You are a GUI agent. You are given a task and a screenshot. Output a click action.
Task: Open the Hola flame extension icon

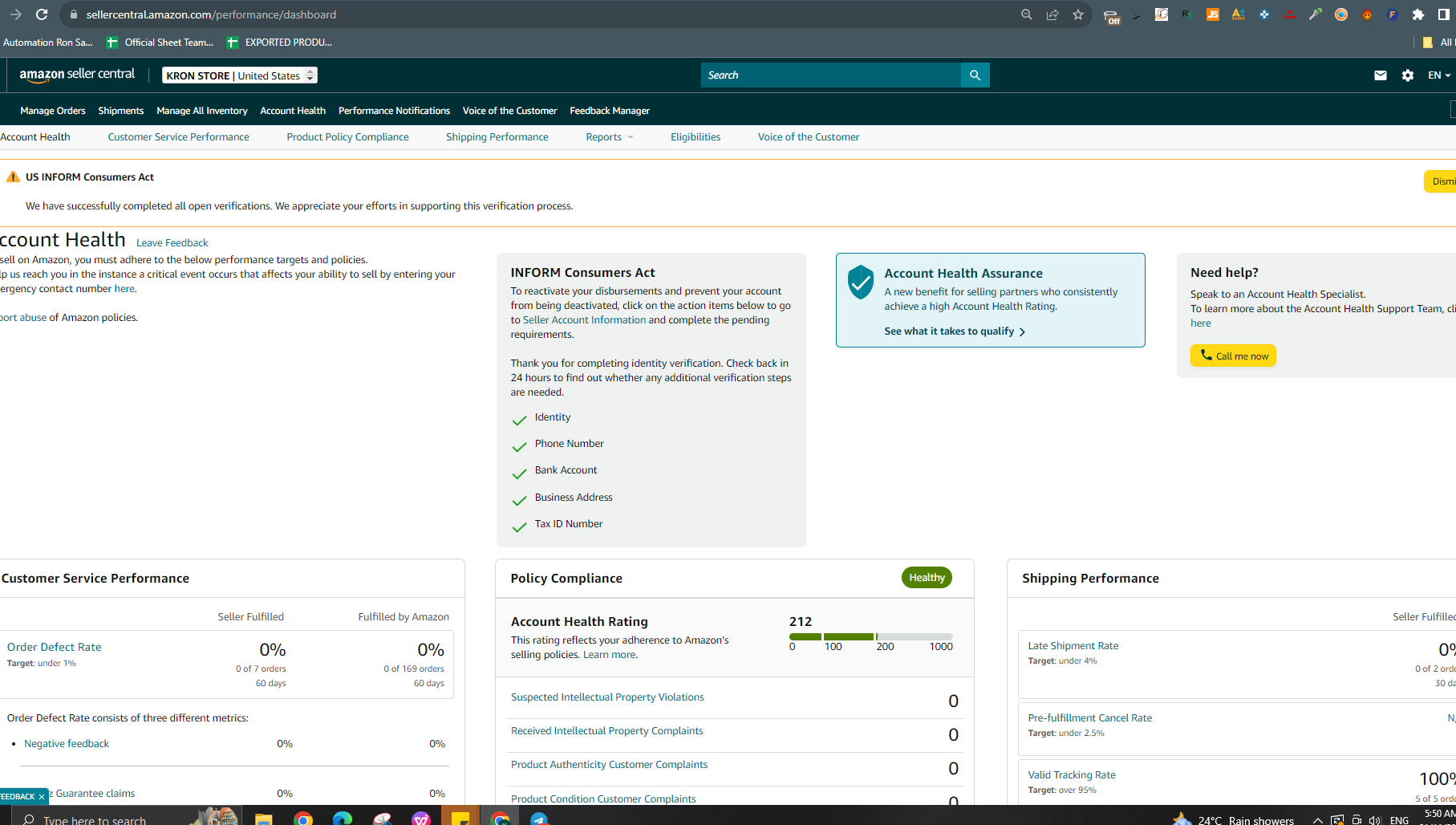(1367, 14)
